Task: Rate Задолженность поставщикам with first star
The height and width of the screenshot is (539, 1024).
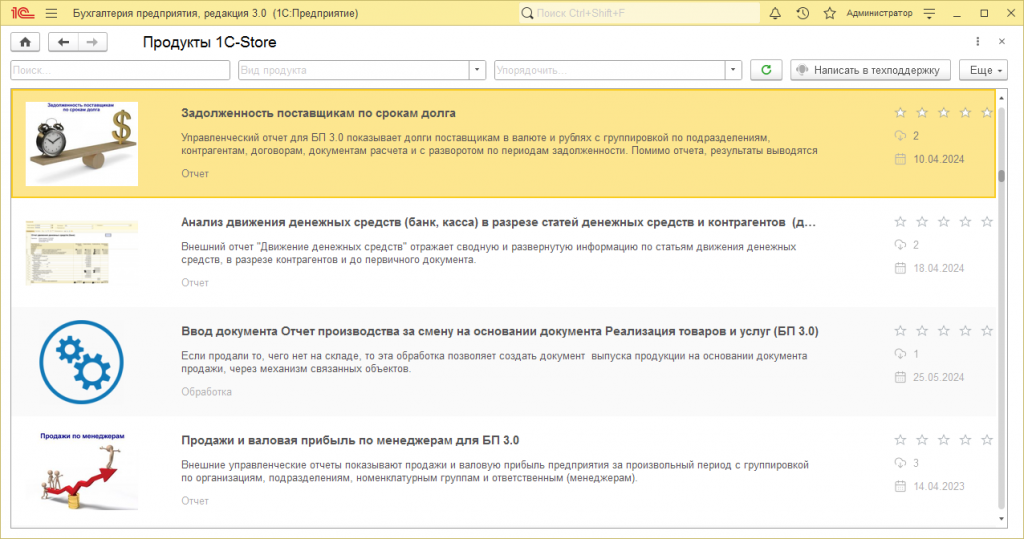Action: 901,113
